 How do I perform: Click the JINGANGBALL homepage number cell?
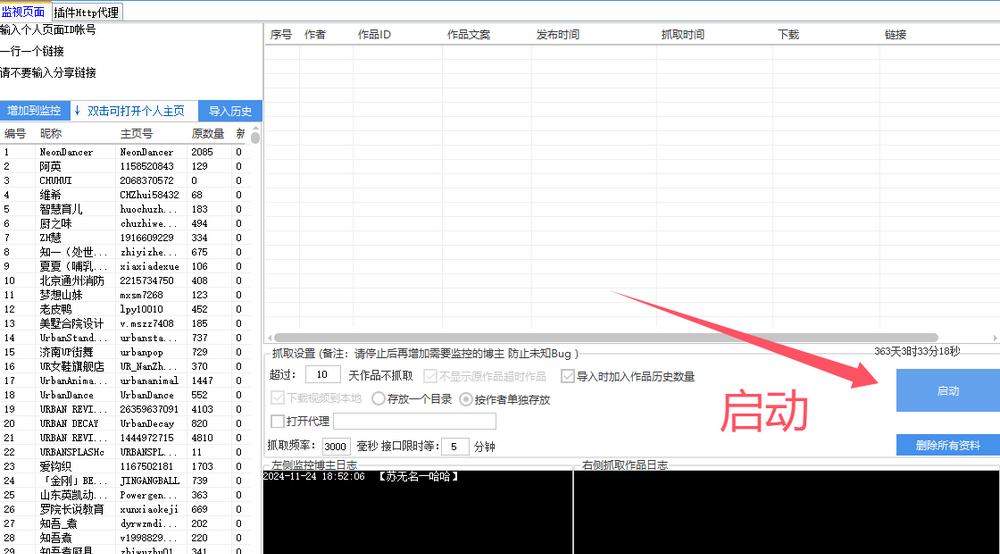point(149,481)
